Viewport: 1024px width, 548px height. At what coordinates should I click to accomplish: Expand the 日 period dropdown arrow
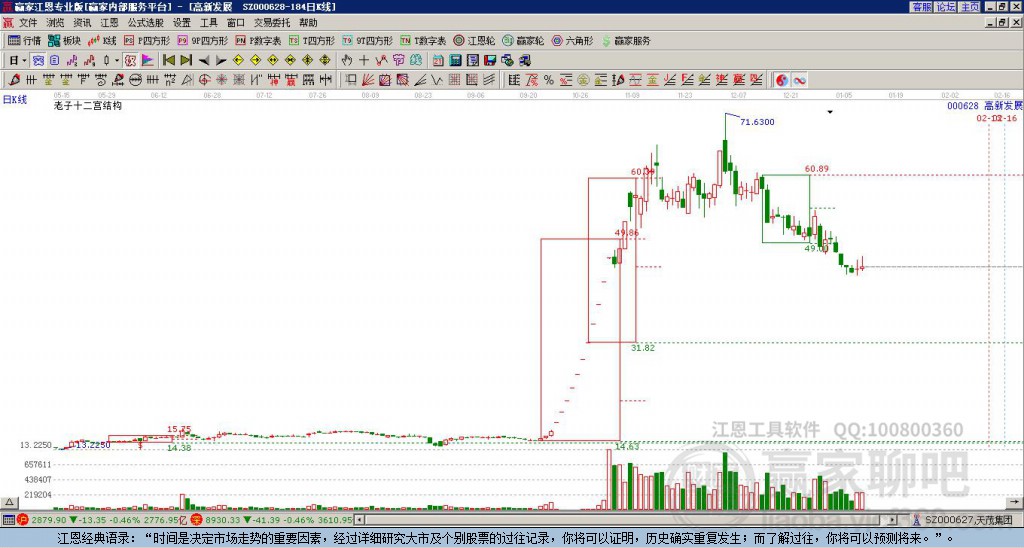(24, 61)
